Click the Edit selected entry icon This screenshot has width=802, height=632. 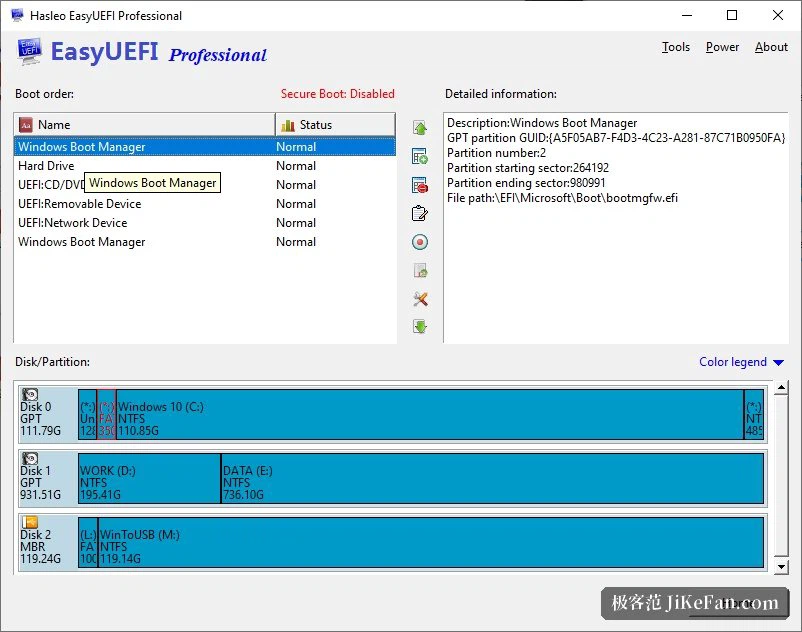pyautogui.click(x=420, y=213)
